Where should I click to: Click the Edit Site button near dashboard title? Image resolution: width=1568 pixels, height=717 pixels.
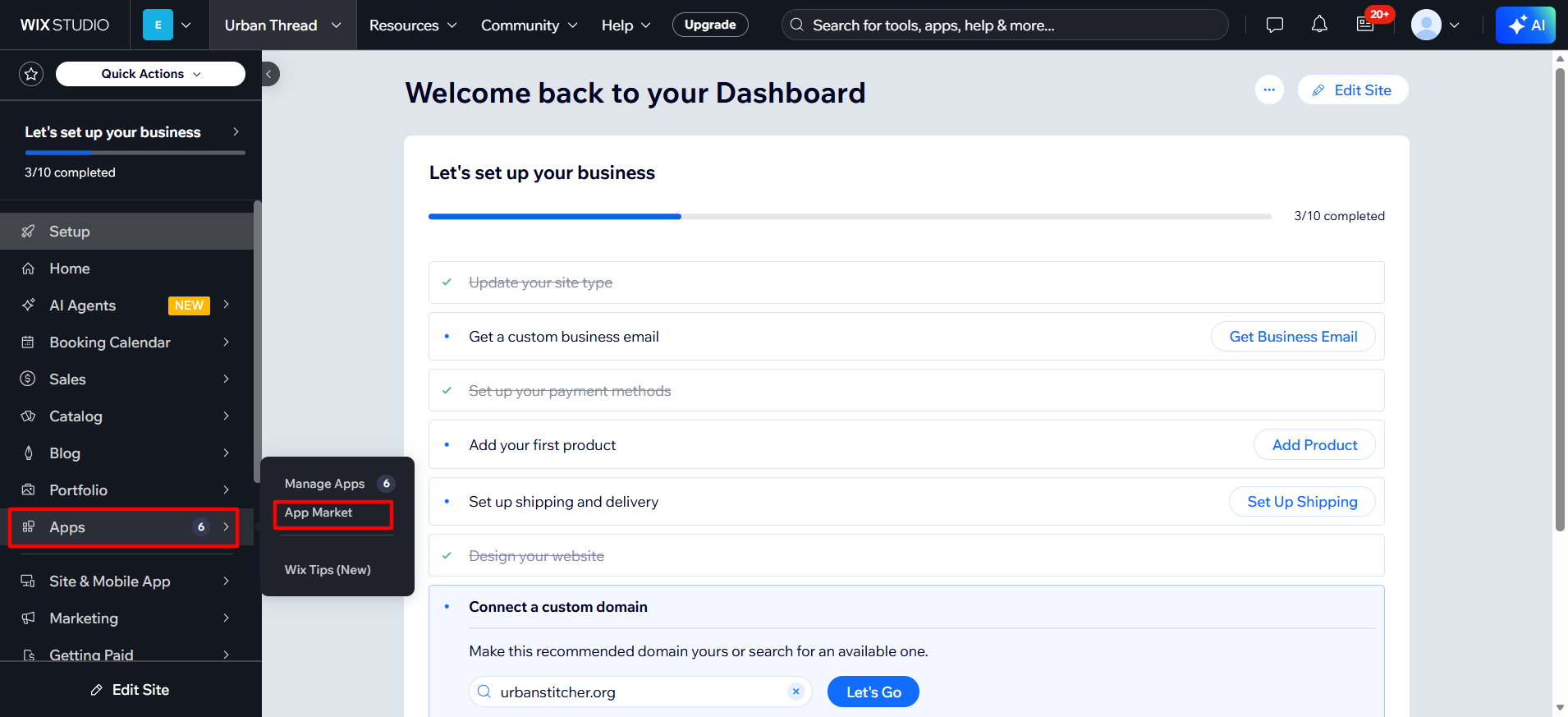pyautogui.click(x=1353, y=90)
